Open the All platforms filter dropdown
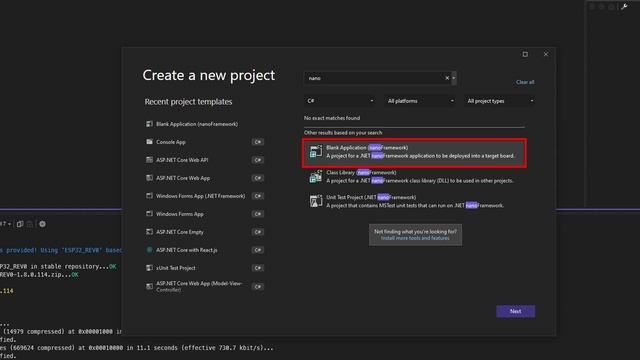The width and height of the screenshot is (640, 360). (x=420, y=101)
